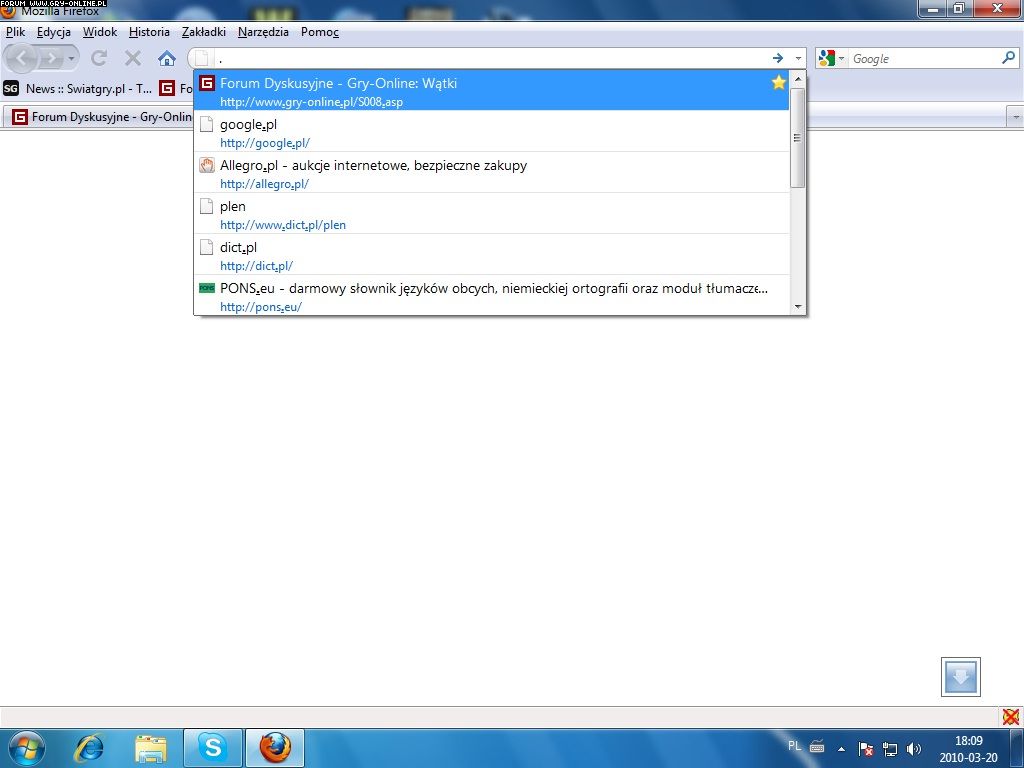Click the Firefox taskbar button
The height and width of the screenshot is (768, 1024).
tap(275, 748)
